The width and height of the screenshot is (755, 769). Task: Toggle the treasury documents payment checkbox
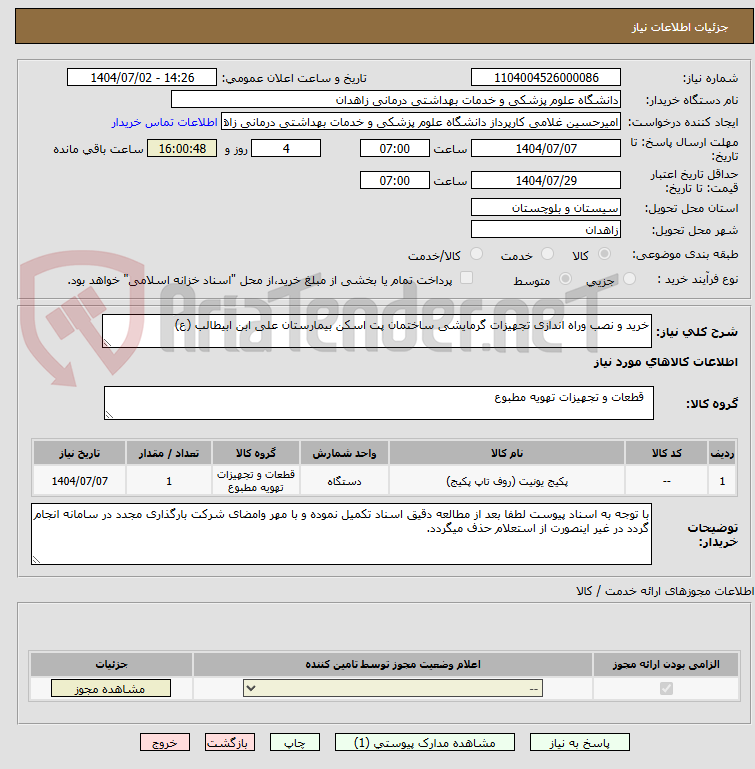pos(466,278)
